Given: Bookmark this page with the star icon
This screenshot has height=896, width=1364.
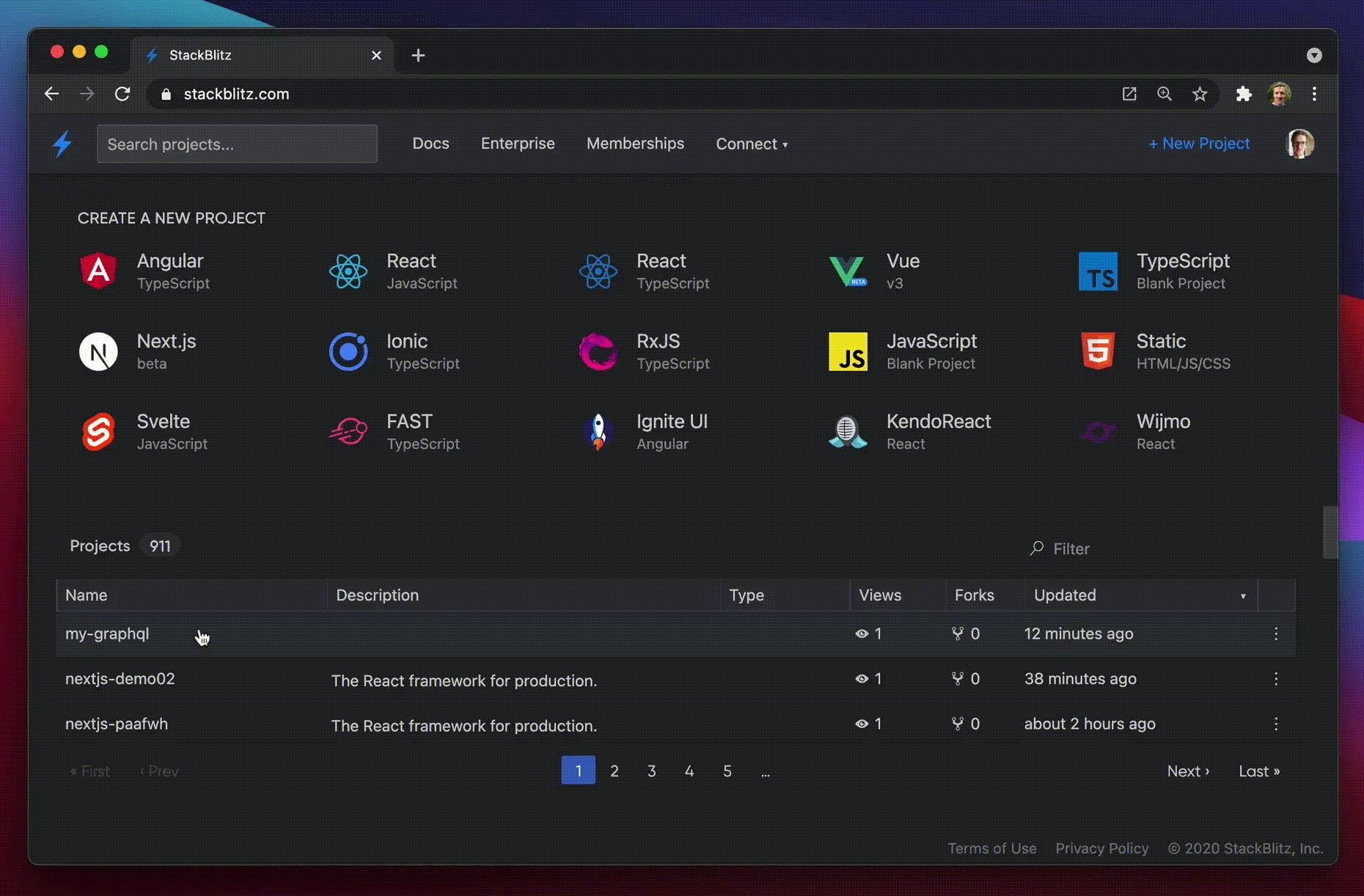Looking at the screenshot, I should [x=1200, y=94].
